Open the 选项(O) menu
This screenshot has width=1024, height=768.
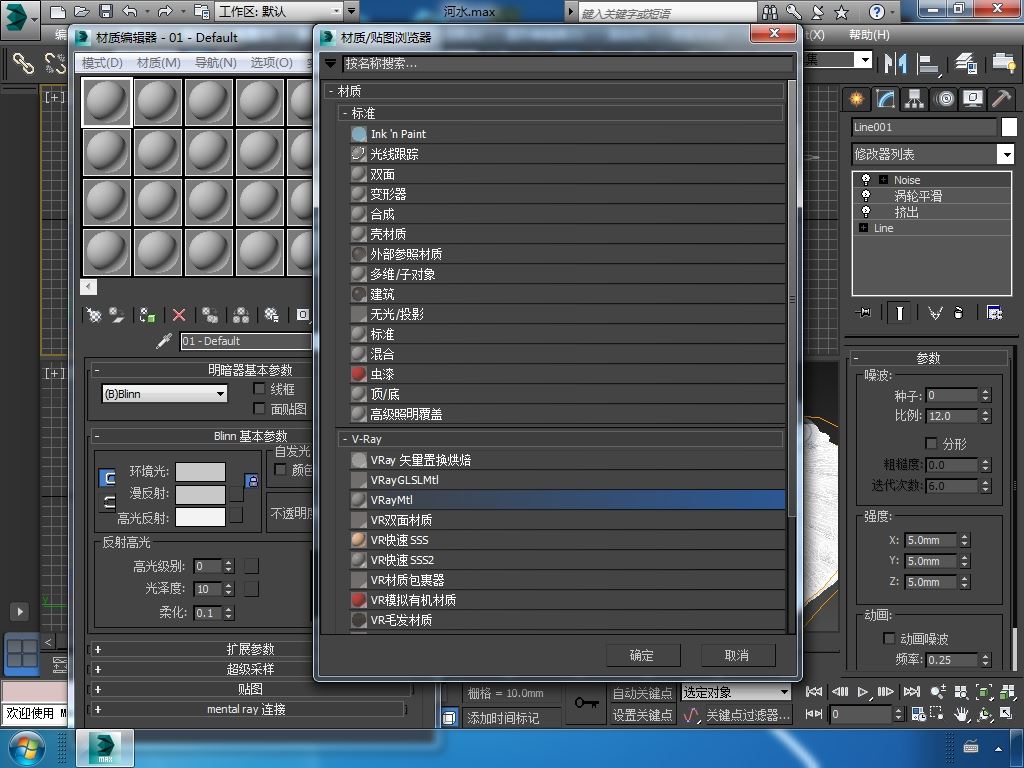pos(272,63)
